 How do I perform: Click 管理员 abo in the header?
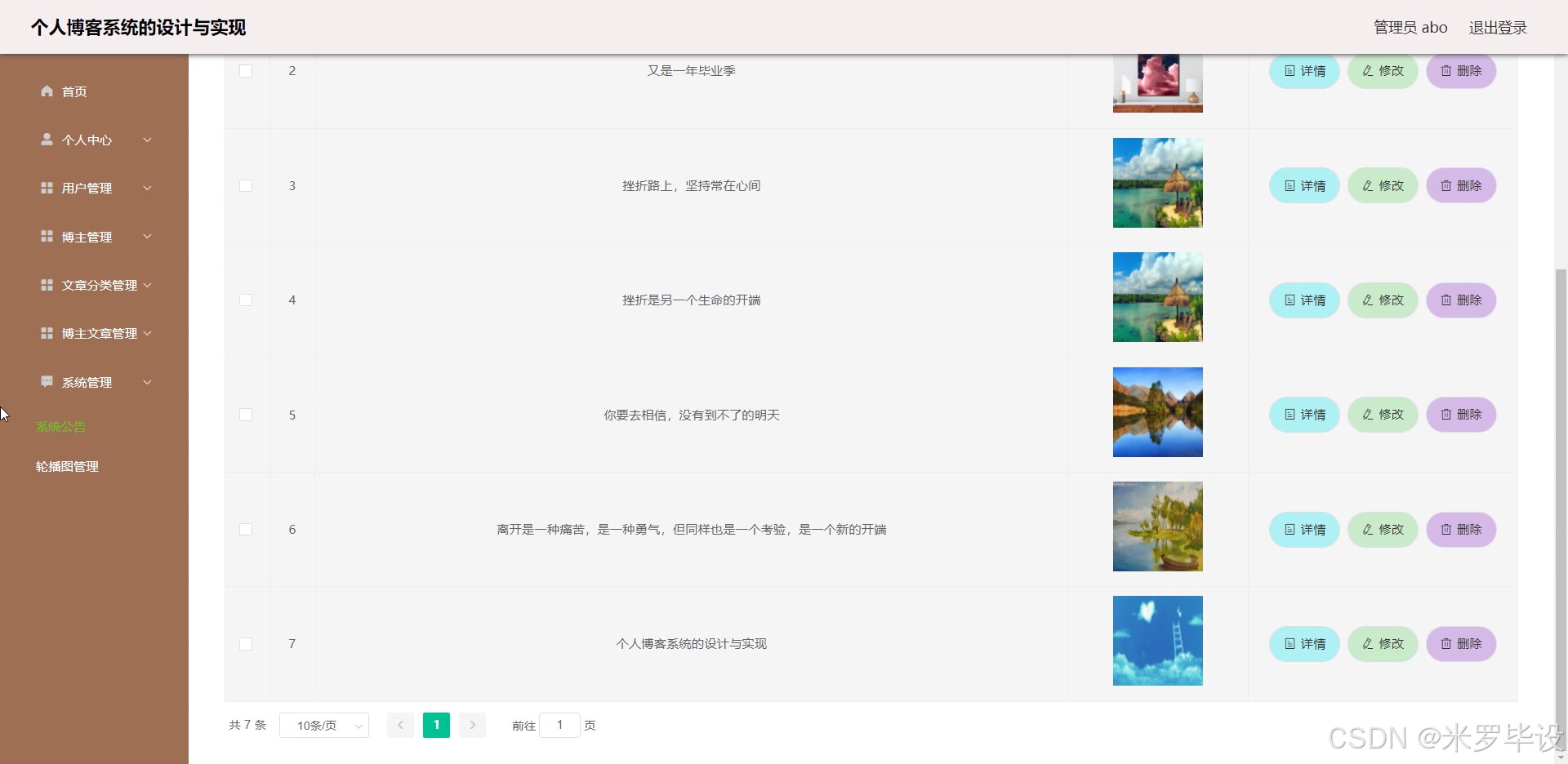coord(1410,28)
